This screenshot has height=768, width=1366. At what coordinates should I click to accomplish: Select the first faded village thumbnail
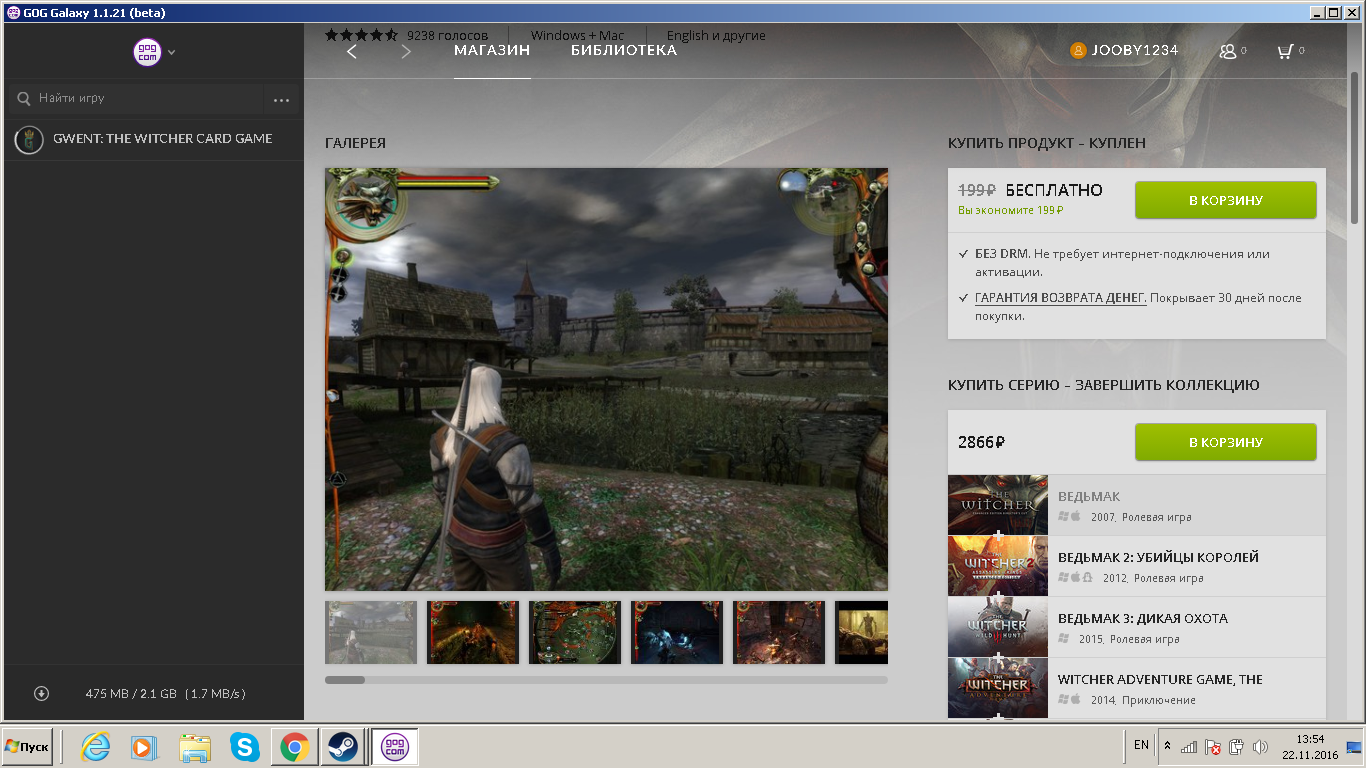point(371,632)
